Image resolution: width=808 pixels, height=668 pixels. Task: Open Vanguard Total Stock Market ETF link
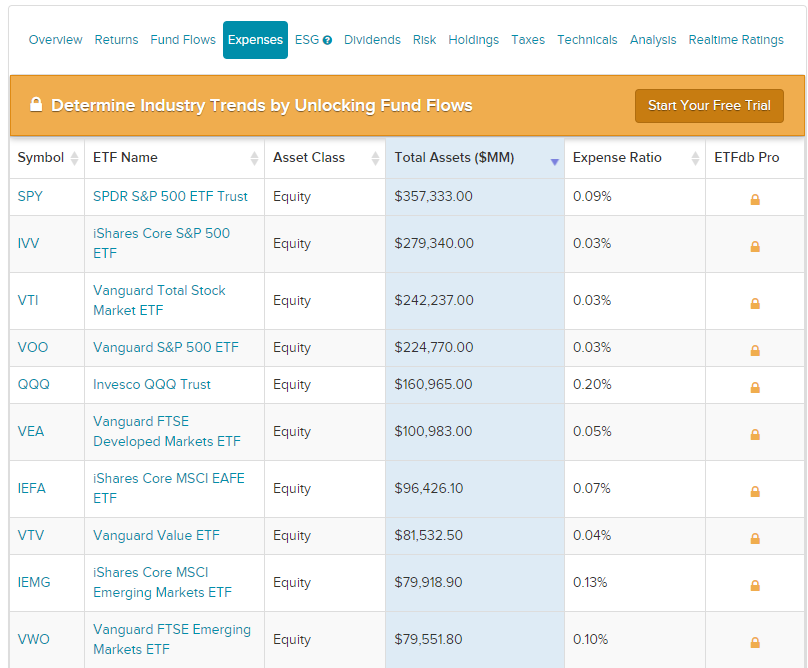(159, 300)
